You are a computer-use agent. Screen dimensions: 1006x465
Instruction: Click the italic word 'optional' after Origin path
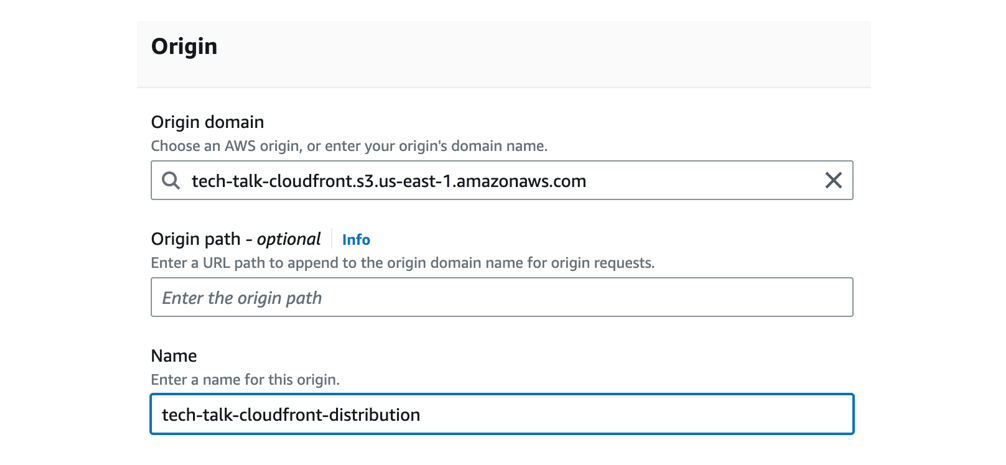tap(289, 240)
